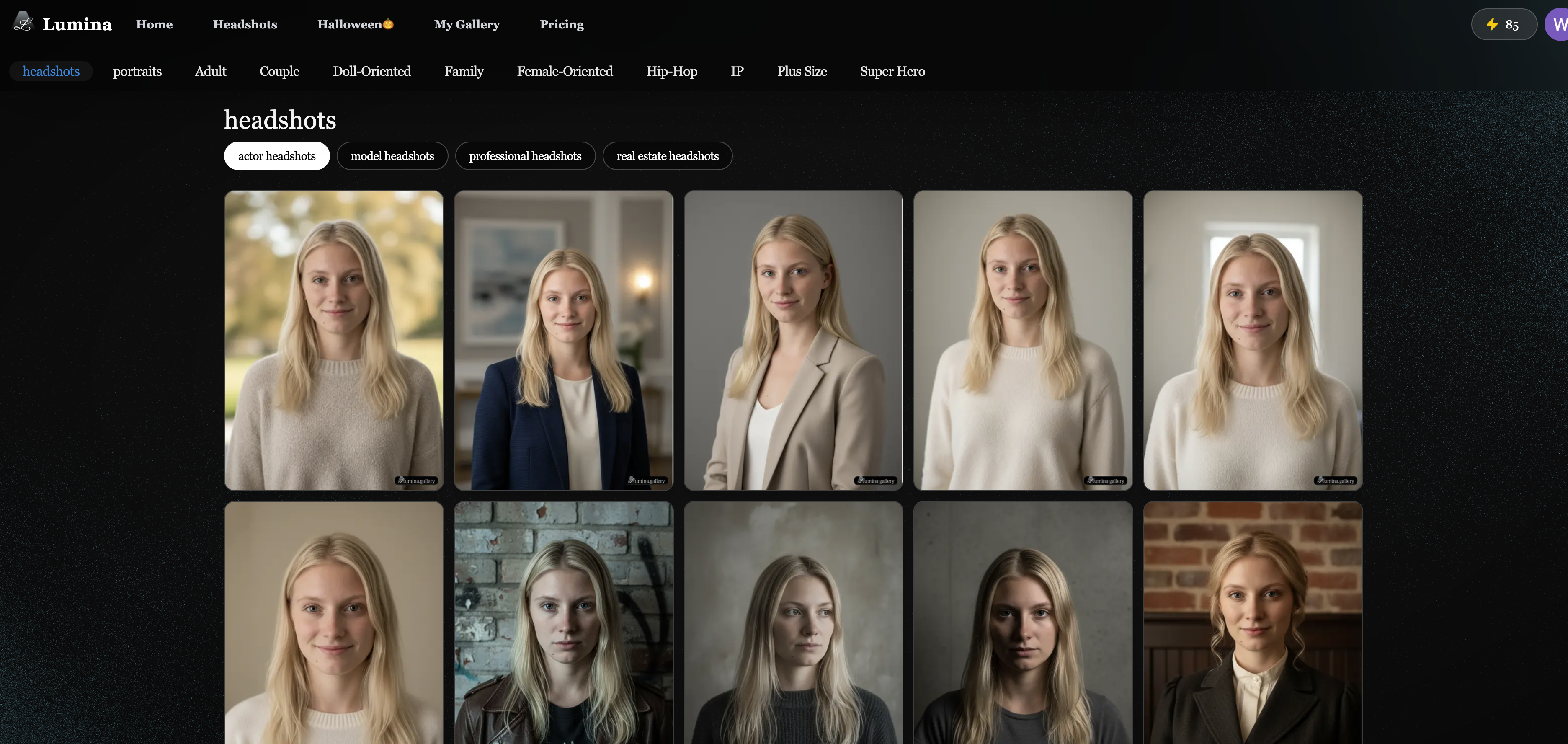Select the Adult category tab
The image size is (1568, 744).
pos(210,71)
